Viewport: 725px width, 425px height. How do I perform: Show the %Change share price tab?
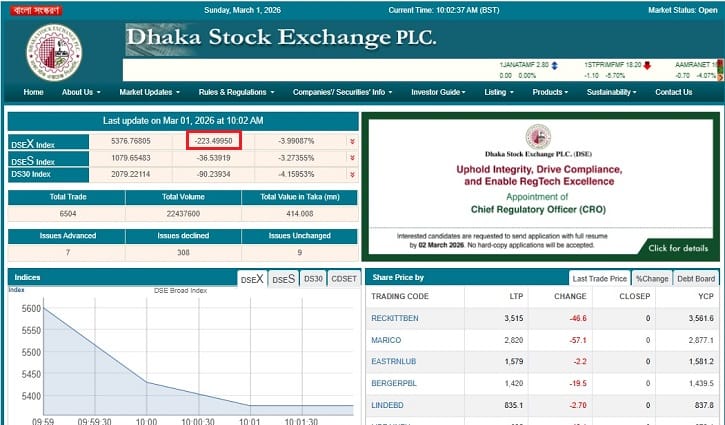pyautogui.click(x=652, y=278)
